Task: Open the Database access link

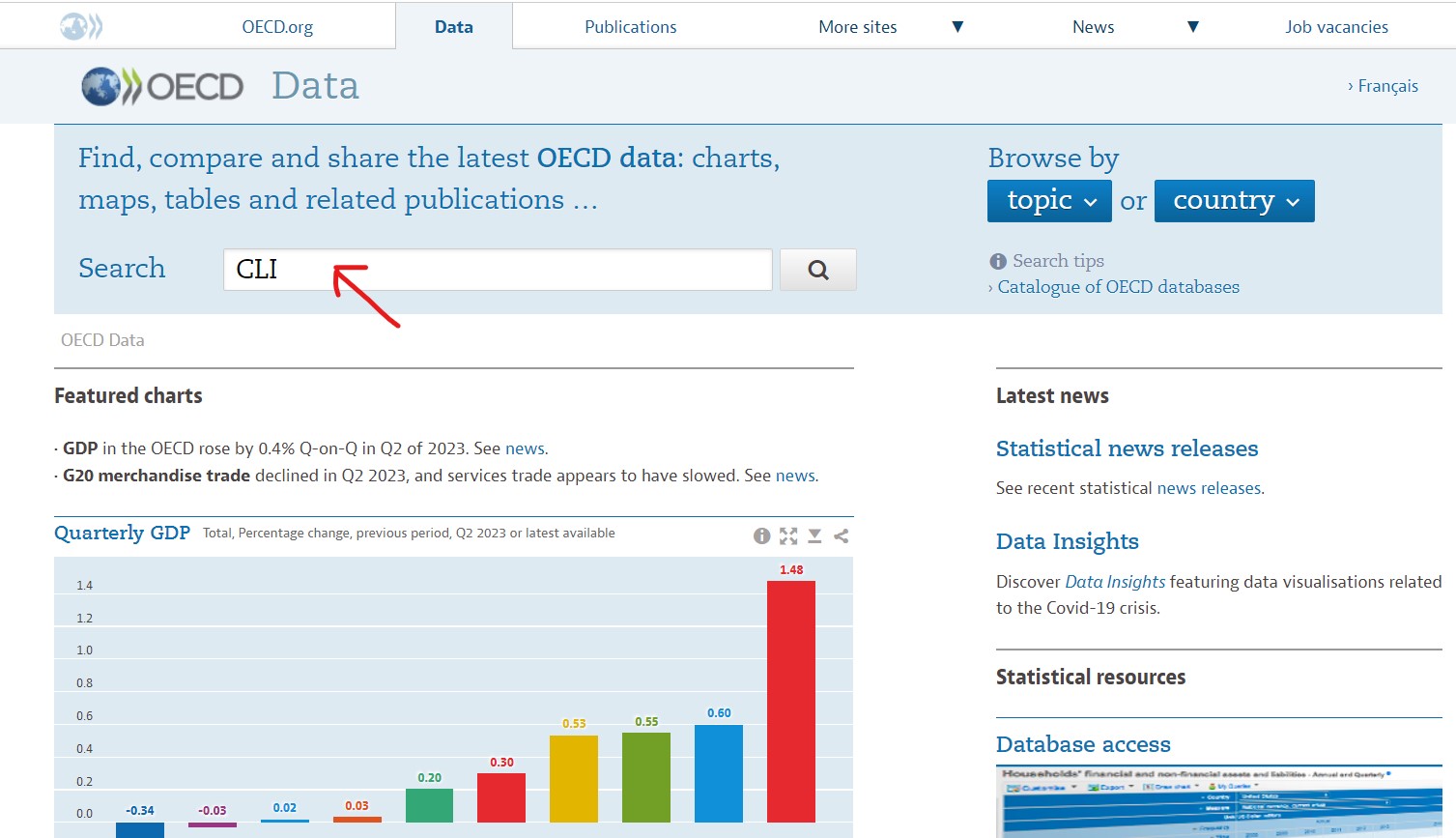Action: tap(1083, 744)
